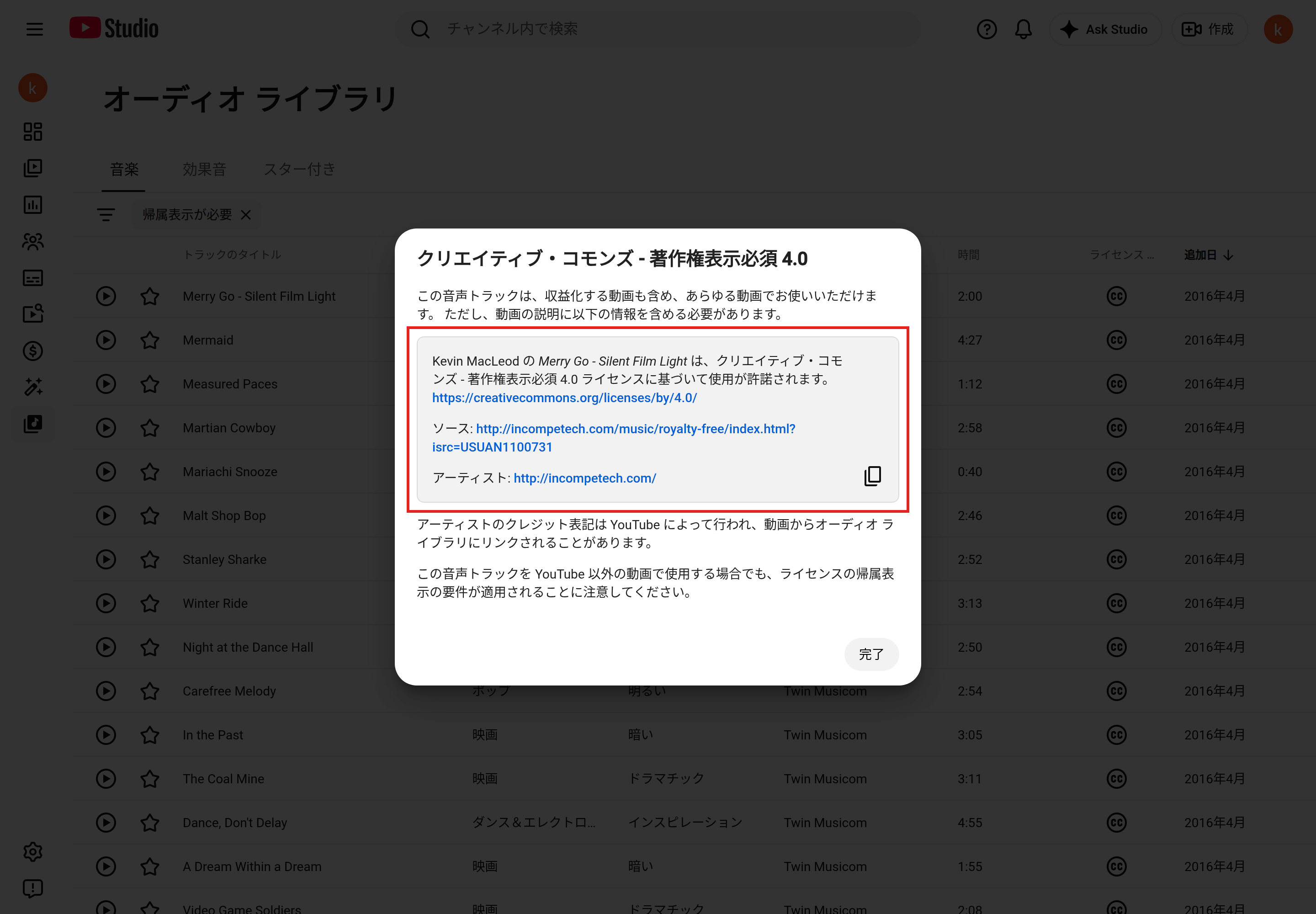Open Analytics in the sidebar
The width and height of the screenshot is (1316, 914).
[32, 204]
